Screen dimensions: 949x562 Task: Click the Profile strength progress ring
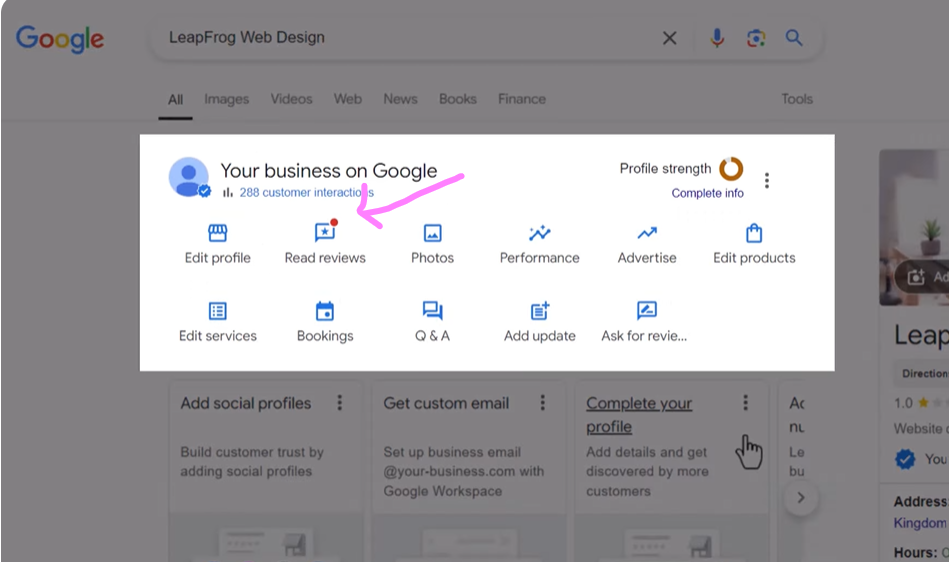coord(731,169)
